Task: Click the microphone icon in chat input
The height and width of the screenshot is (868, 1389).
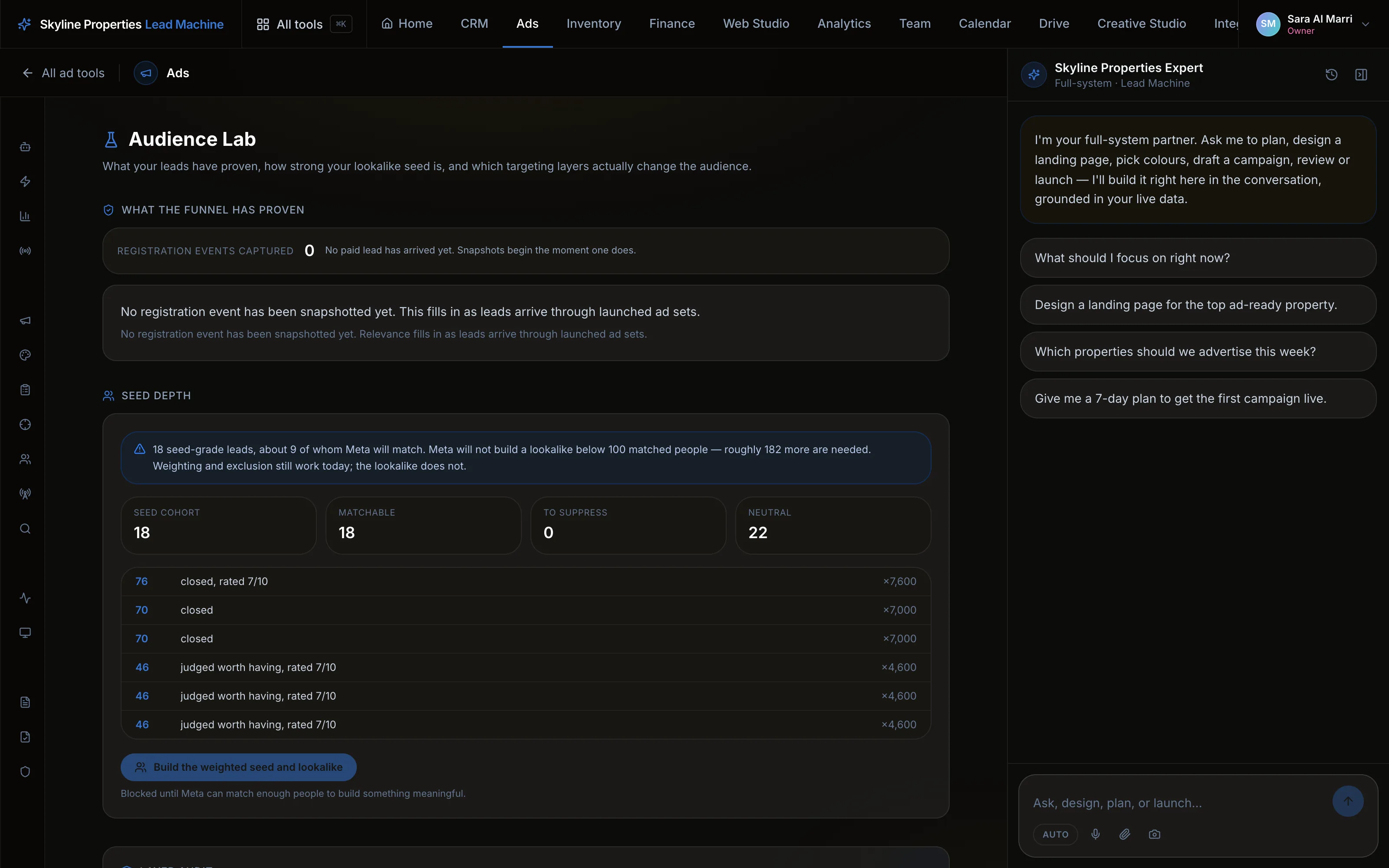Action: pos(1096,834)
